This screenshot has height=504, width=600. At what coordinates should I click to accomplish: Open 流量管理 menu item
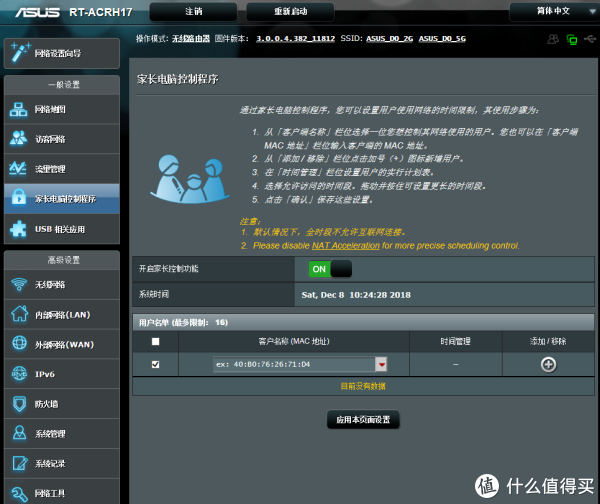point(62,169)
